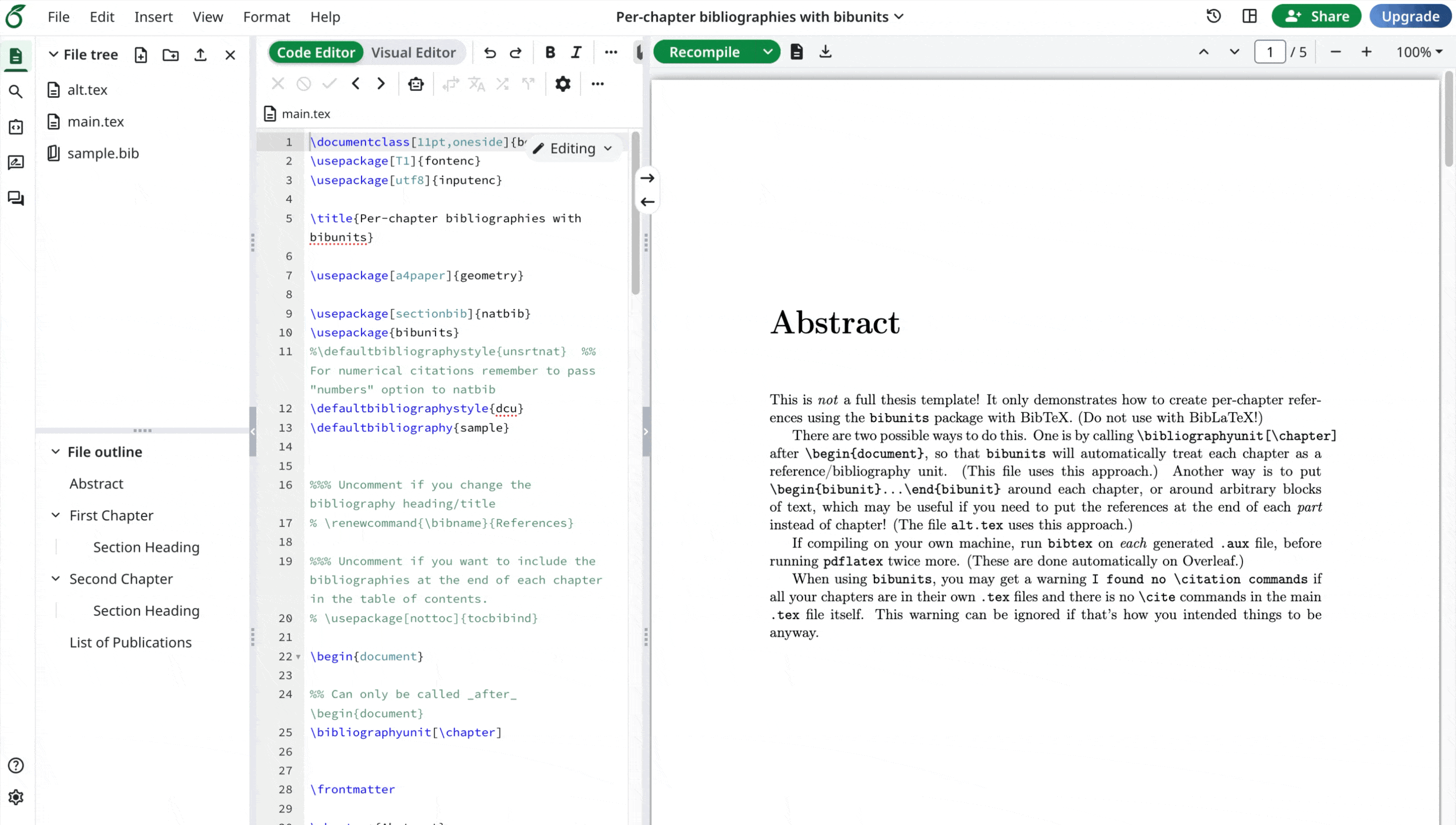1456x825 pixels.
Task: Download the compiled PDF
Action: pos(825,52)
